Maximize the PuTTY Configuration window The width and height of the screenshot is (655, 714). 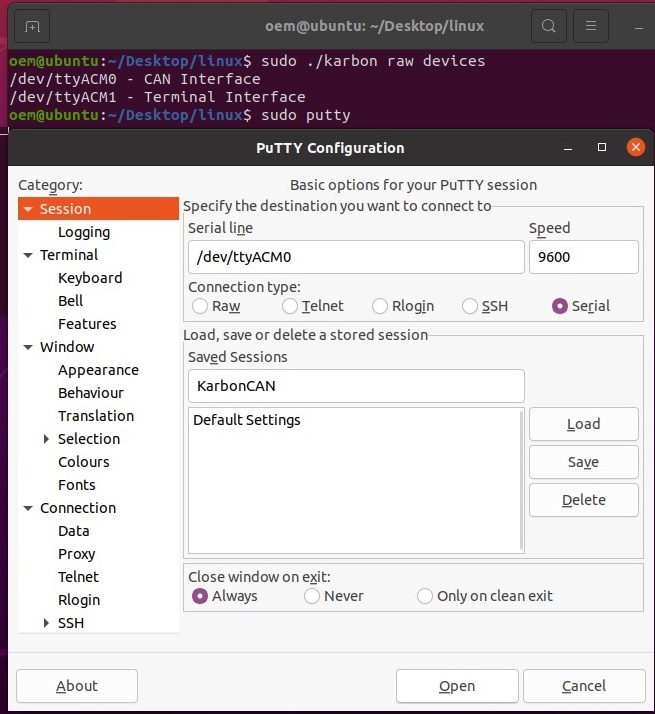(x=602, y=147)
